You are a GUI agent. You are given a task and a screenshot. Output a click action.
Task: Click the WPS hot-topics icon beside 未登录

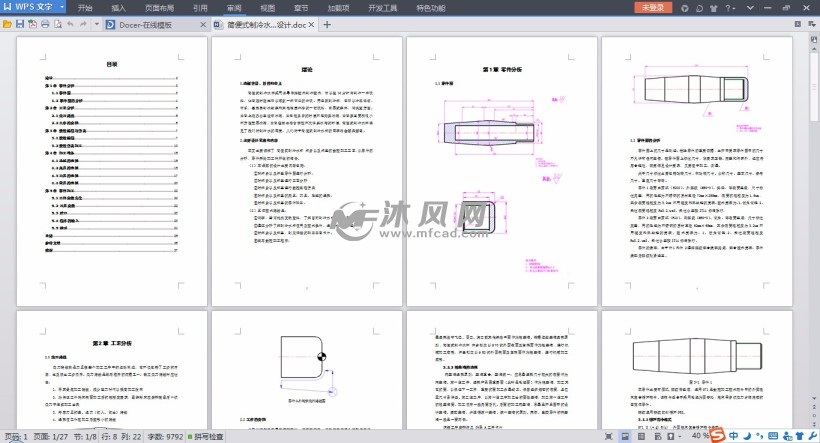(x=685, y=8)
